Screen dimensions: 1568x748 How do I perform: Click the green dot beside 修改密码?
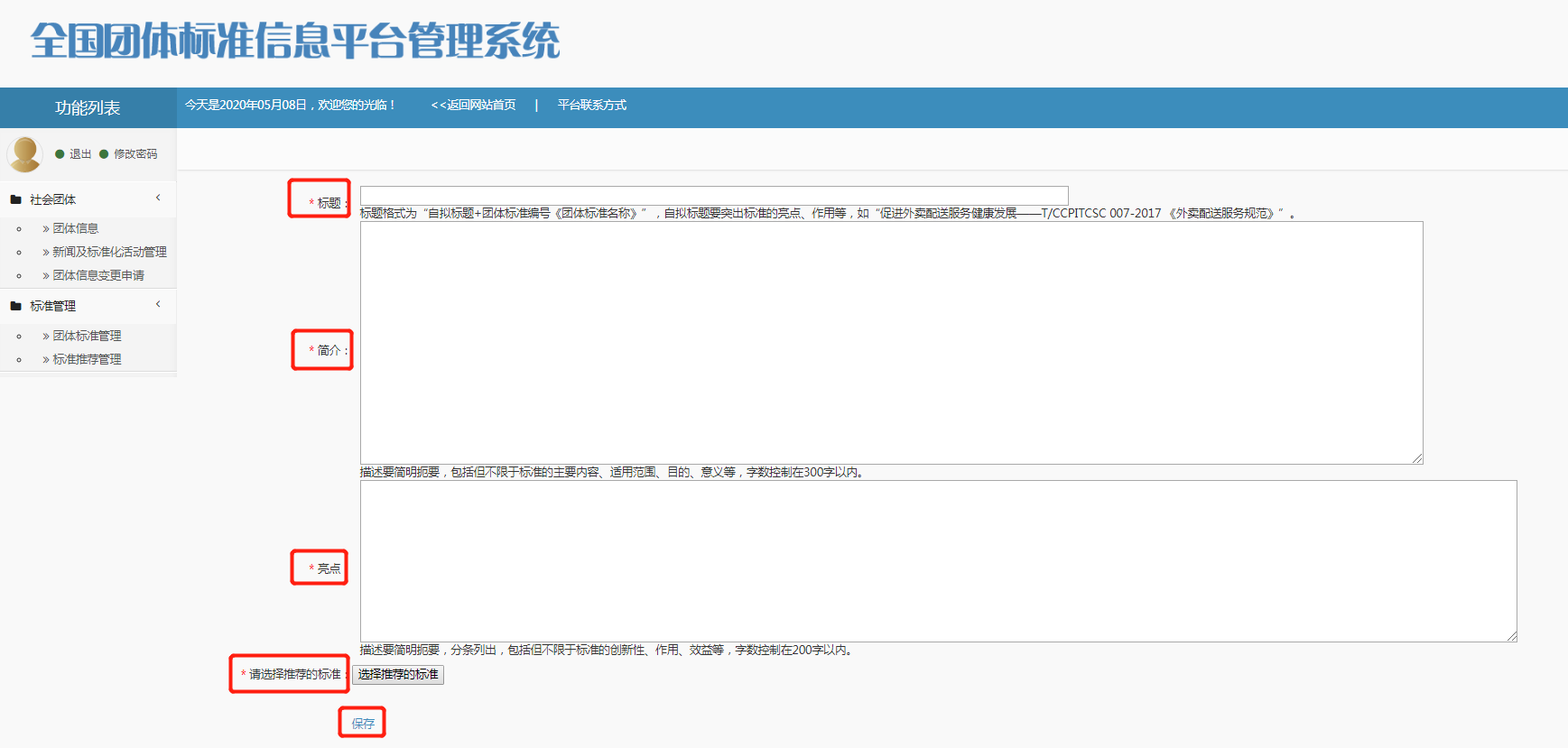pos(104,154)
